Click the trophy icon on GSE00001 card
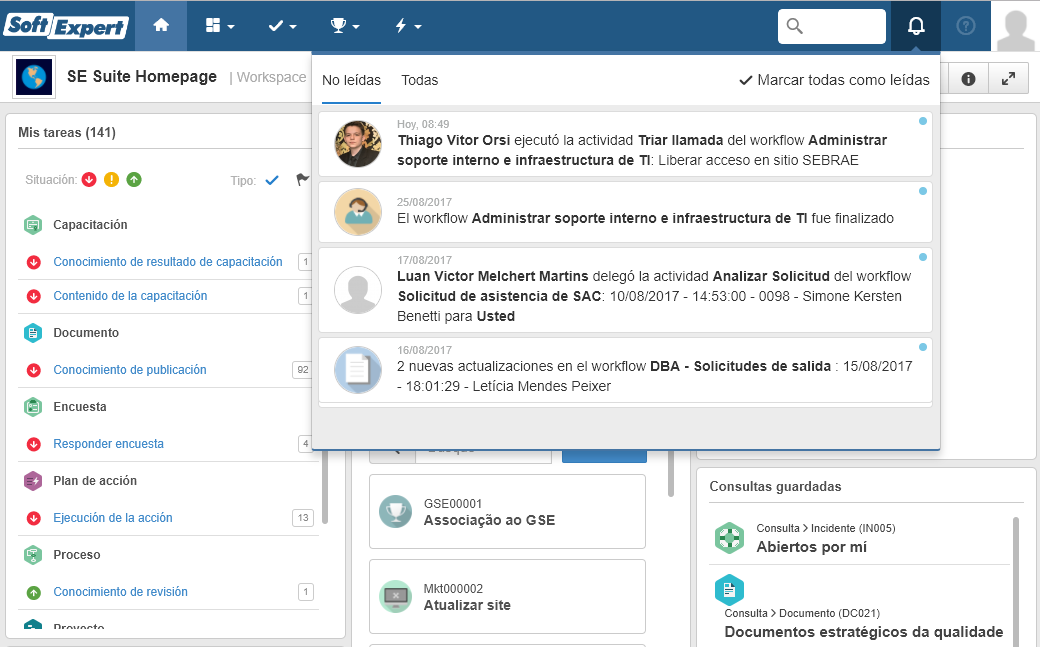This screenshot has width=1040, height=647. point(395,512)
